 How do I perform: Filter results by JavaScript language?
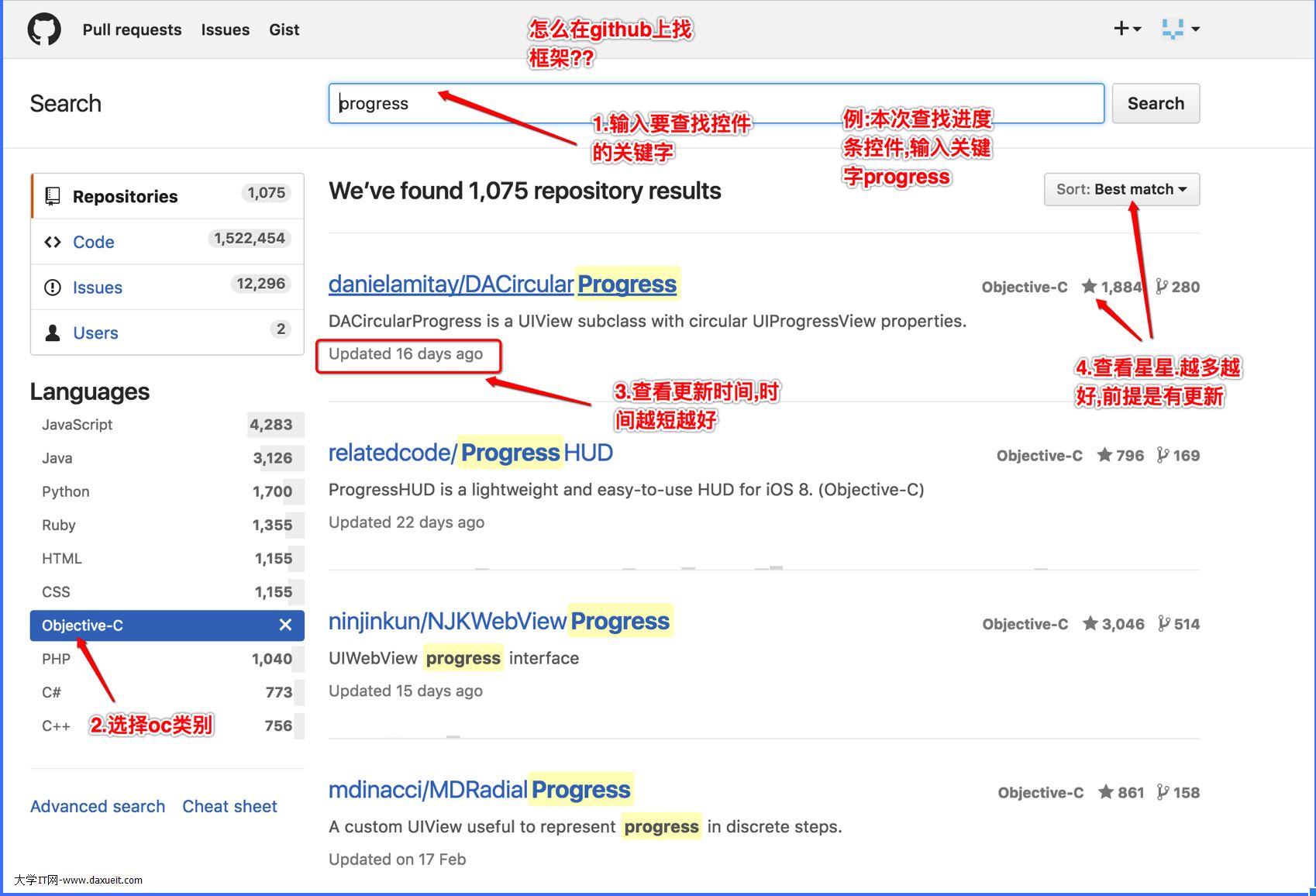click(x=78, y=425)
